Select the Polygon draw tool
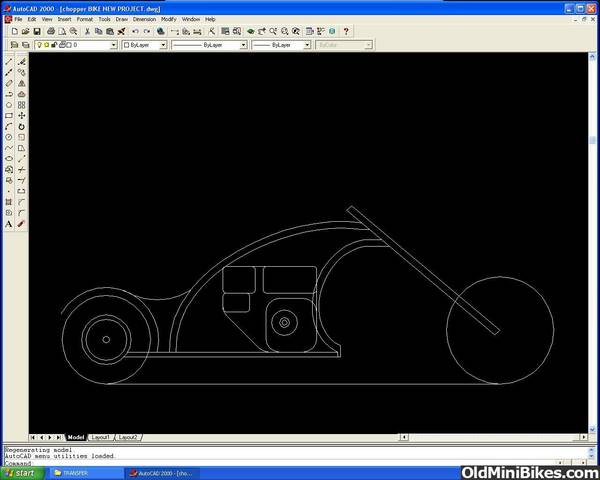This screenshot has height=480, width=600. coord(9,105)
